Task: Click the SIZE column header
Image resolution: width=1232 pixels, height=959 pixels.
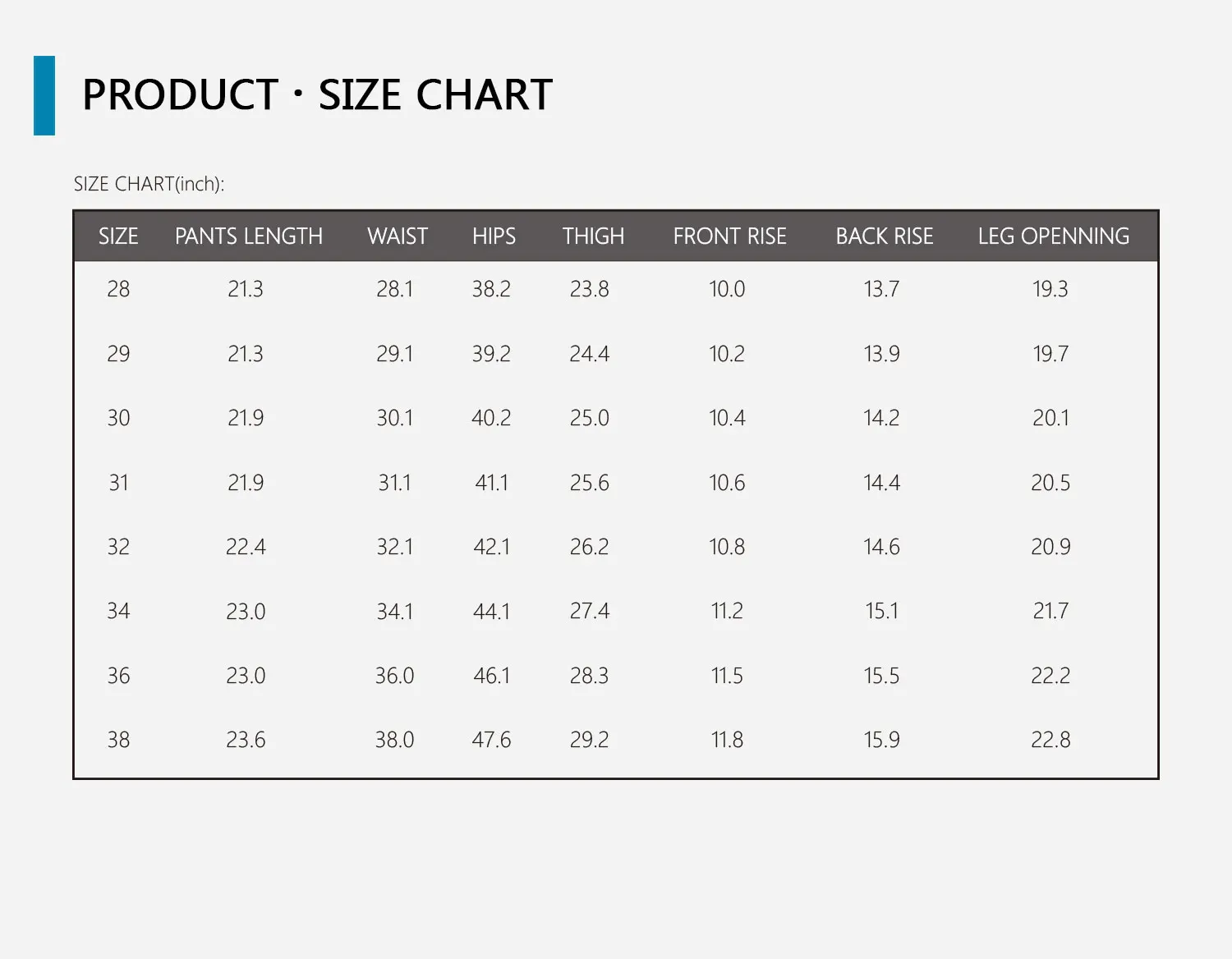Action: click(x=118, y=236)
